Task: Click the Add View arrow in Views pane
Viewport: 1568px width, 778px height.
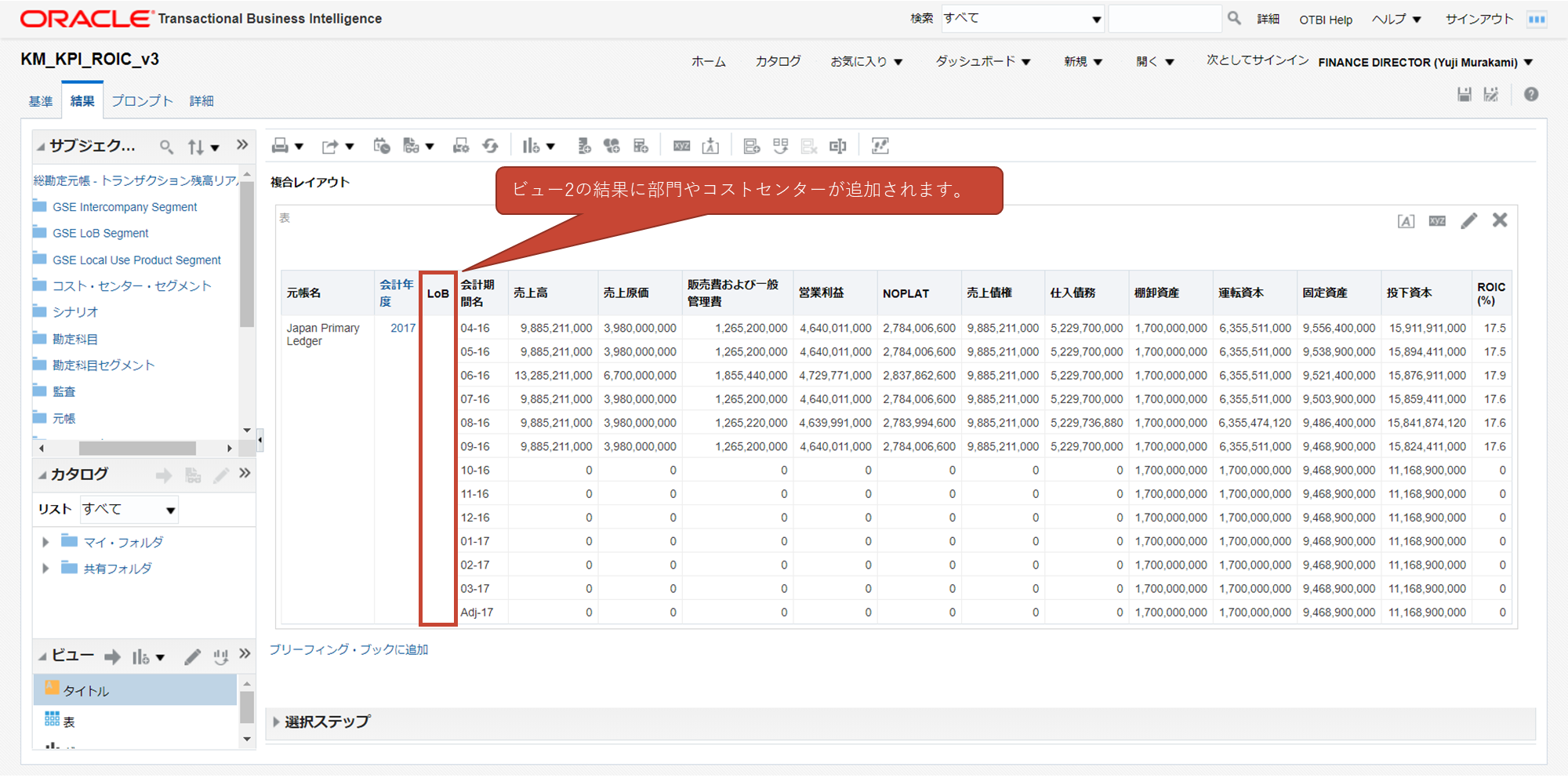Action: click(113, 657)
